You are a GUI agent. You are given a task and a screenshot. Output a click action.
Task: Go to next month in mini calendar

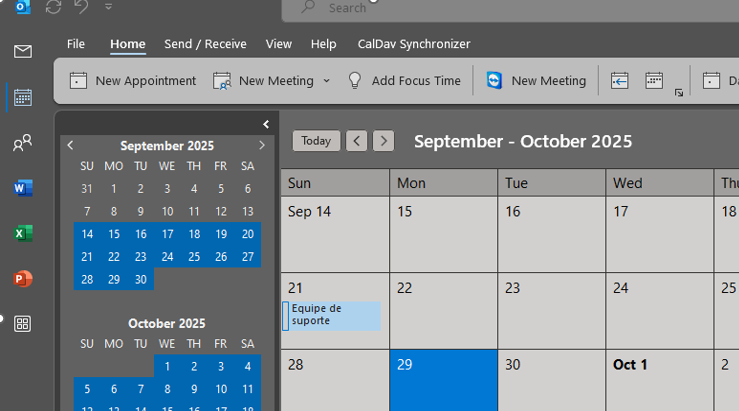pos(262,146)
